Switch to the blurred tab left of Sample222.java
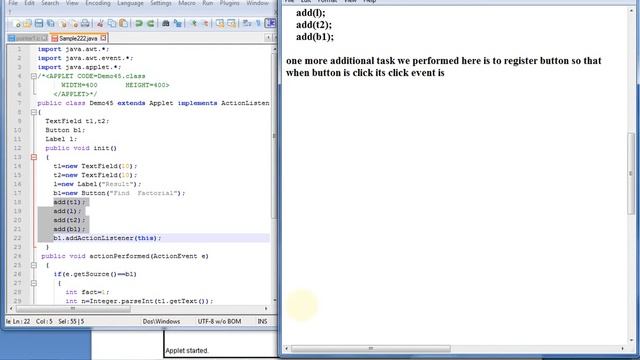Screen dimensions: 640x360 (28, 38)
